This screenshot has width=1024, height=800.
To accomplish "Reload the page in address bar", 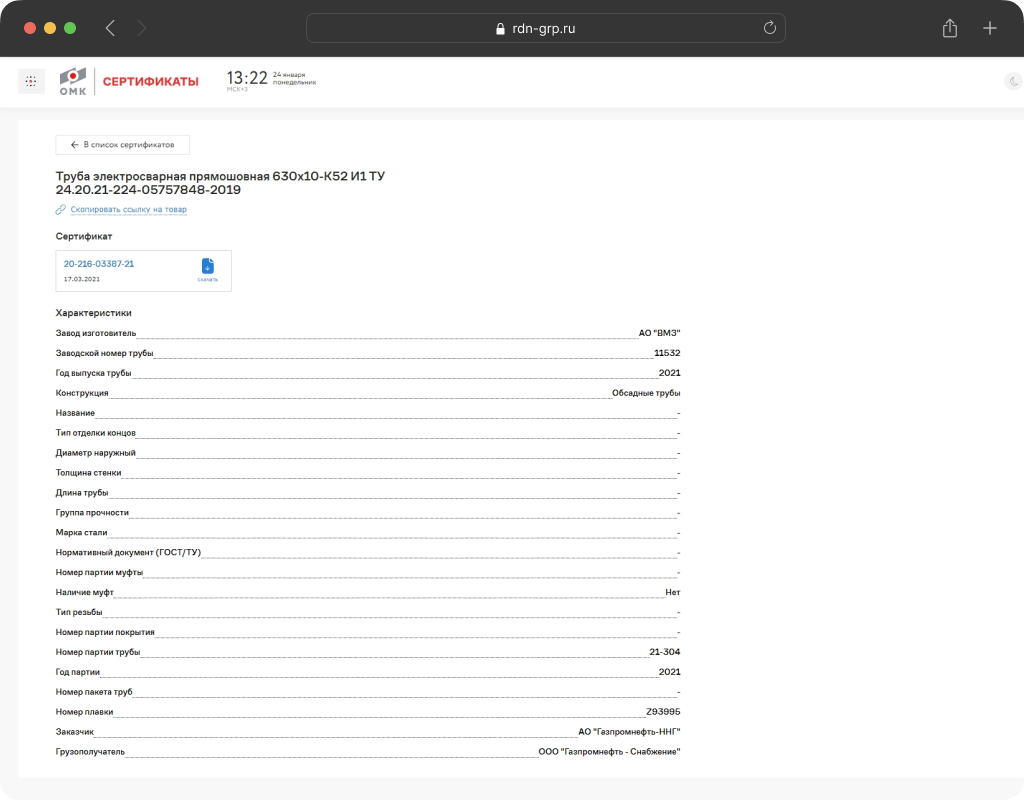I will click(769, 28).
